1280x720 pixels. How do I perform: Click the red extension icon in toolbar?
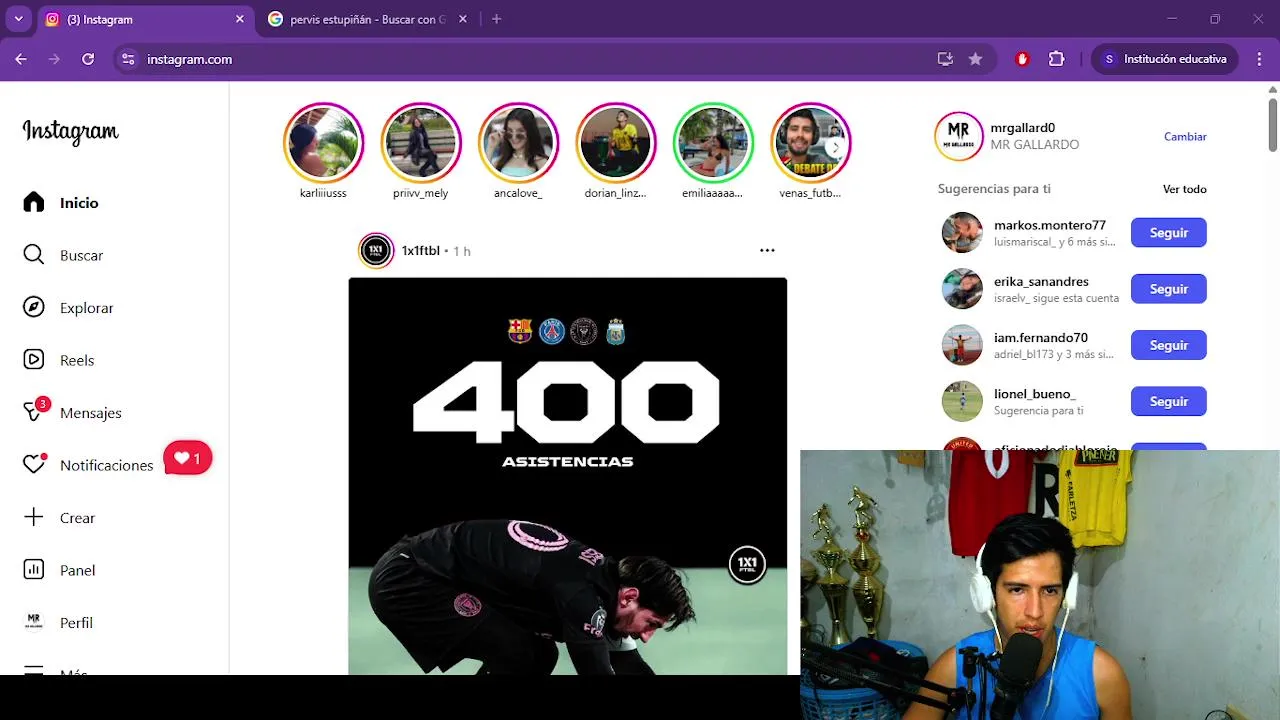pyautogui.click(x=1022, y=59)
